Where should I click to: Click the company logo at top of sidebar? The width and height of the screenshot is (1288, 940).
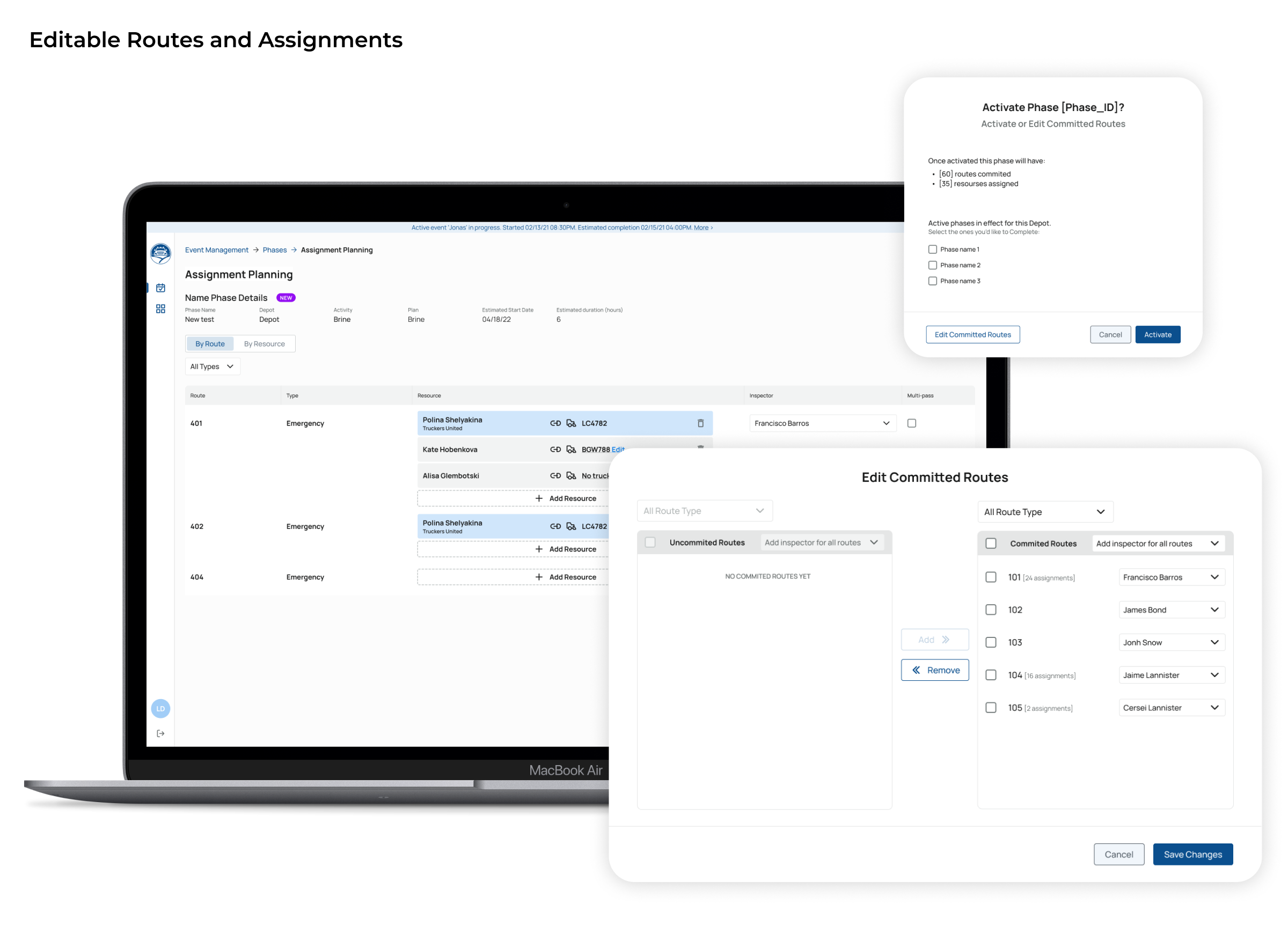tap(161, 254)
